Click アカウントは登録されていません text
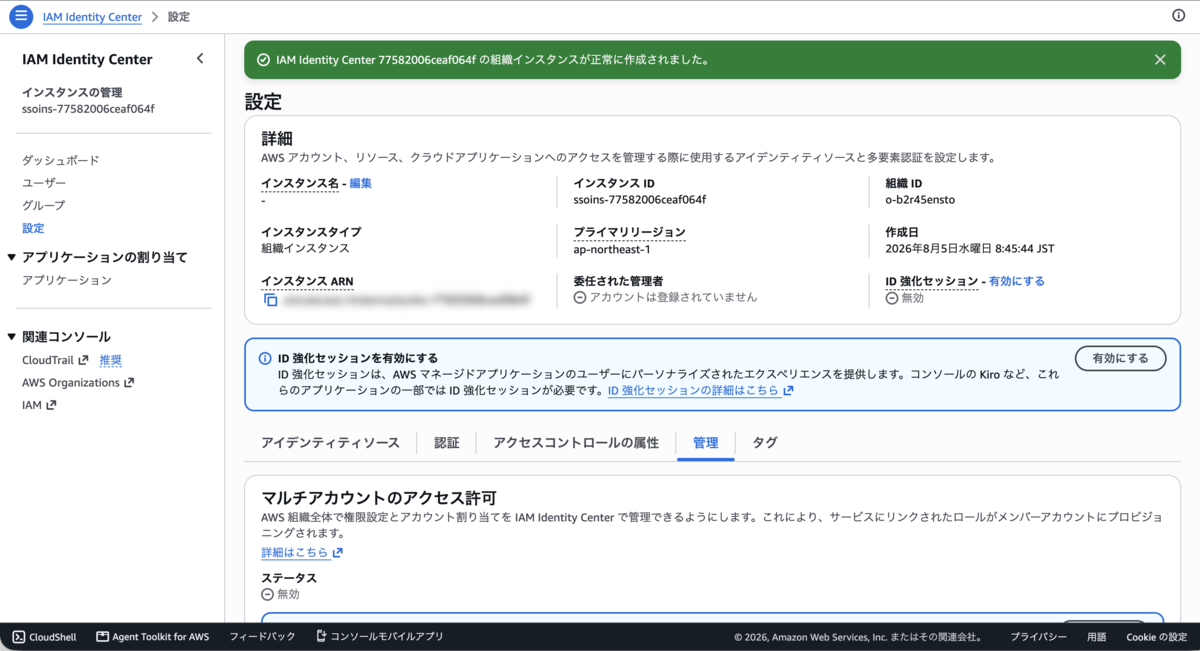 [x=673, y=297]
